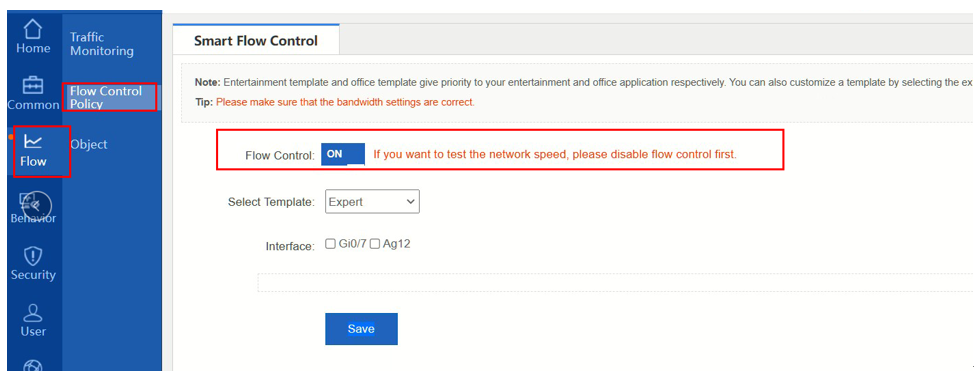Click the Expert dropdown arrow
Viewport: 974px width, 388px height.
click(x=409, y=202)
